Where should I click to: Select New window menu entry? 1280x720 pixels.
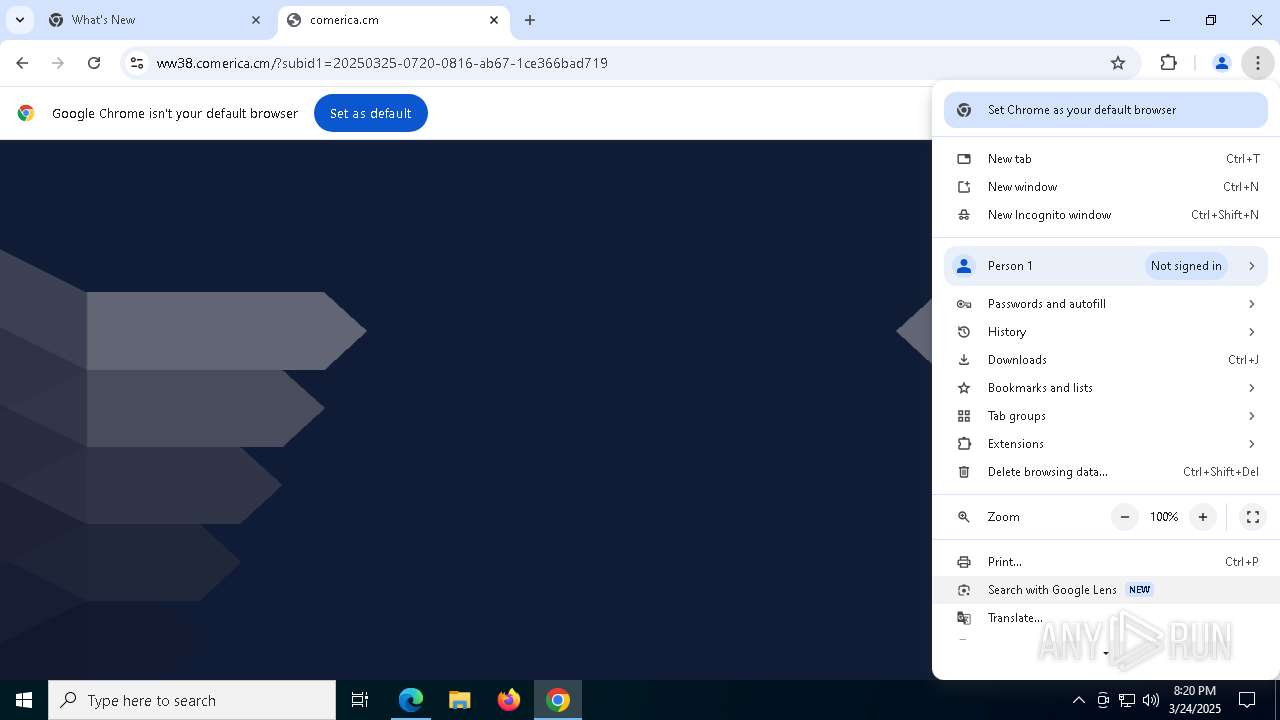click(x=1106, y=187)
